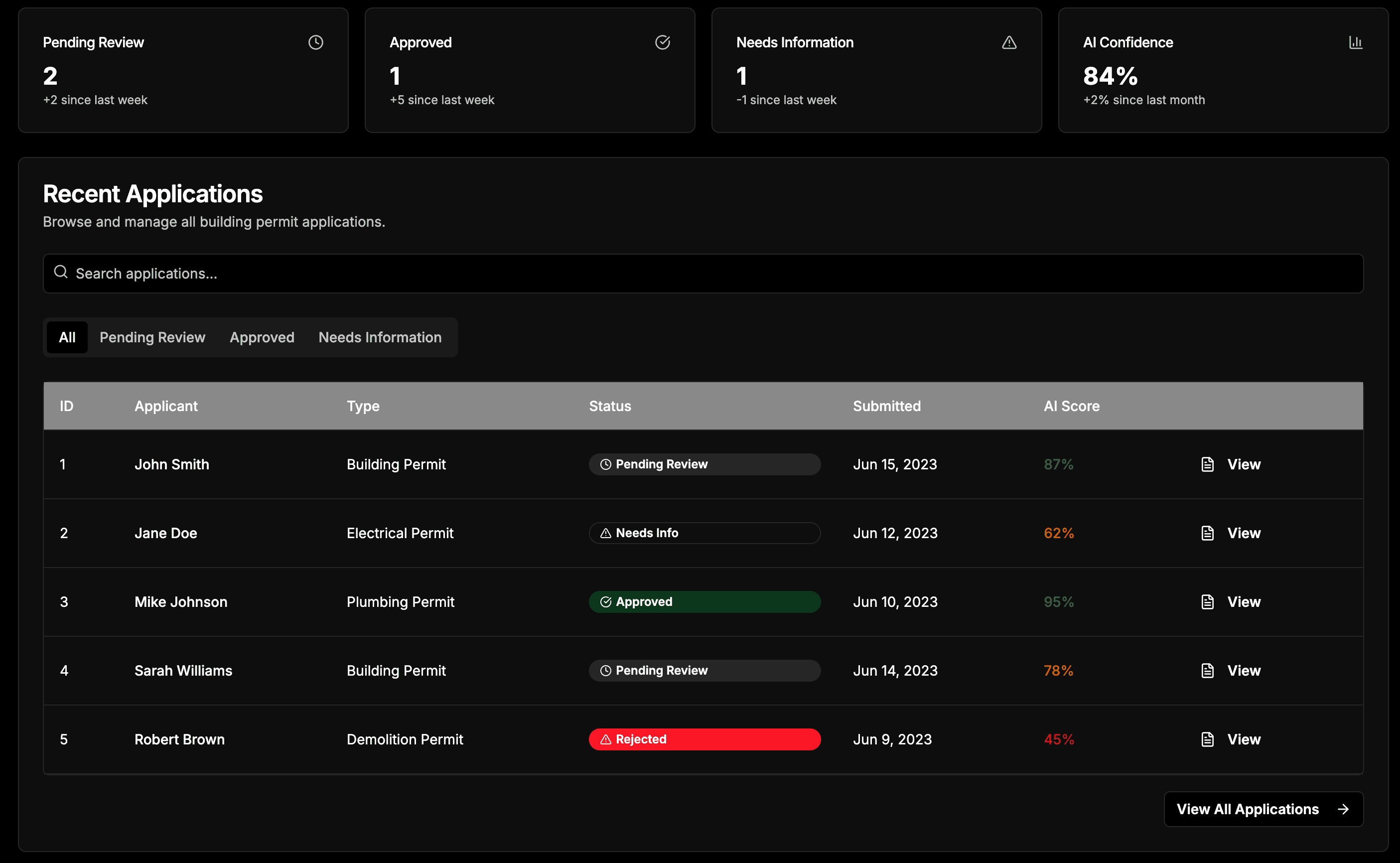
Task: Open the View All Applications button
Action: [x=1263, y=809]
